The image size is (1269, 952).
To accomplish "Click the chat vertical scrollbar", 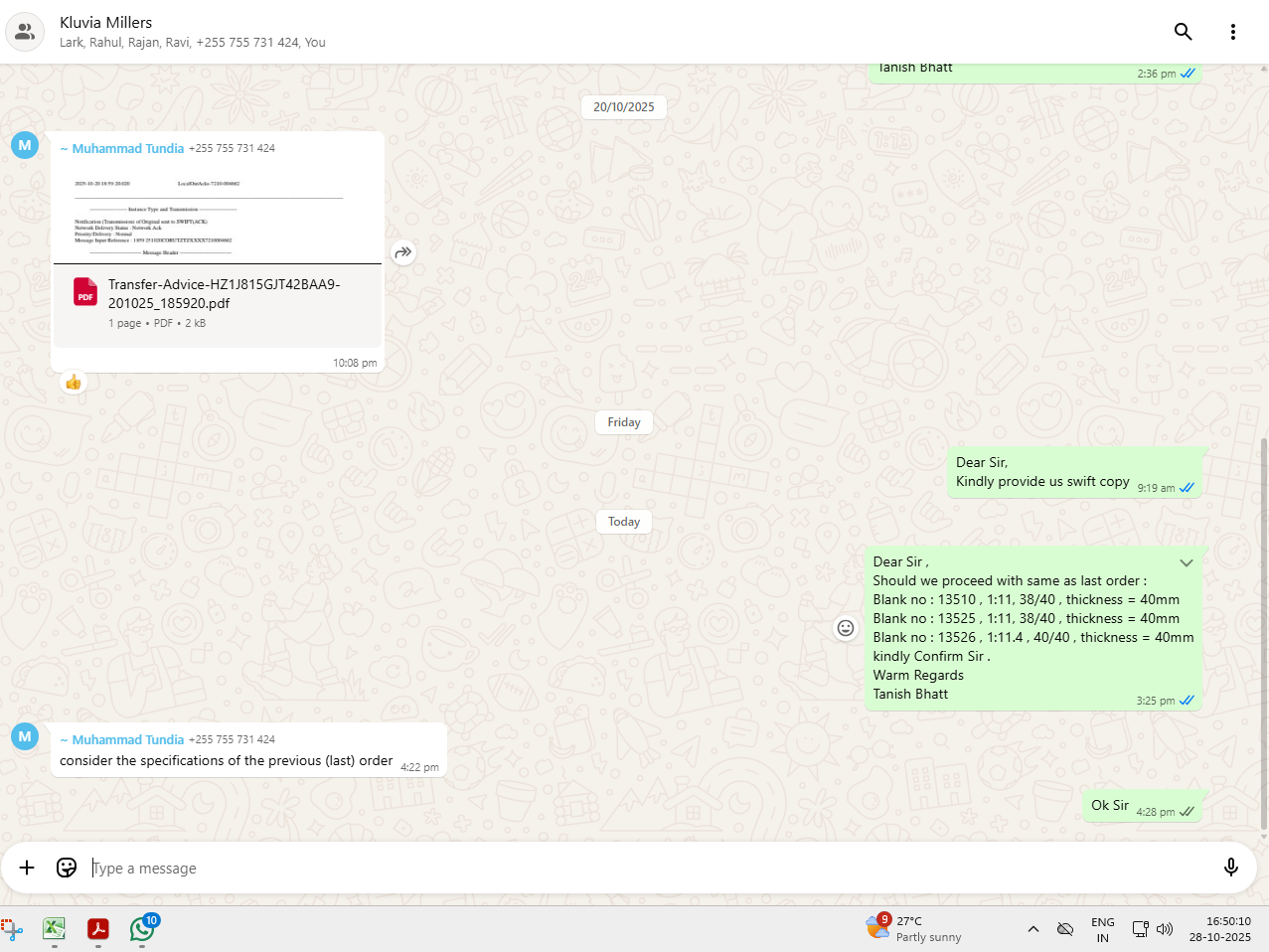I will click(1263, 636).
